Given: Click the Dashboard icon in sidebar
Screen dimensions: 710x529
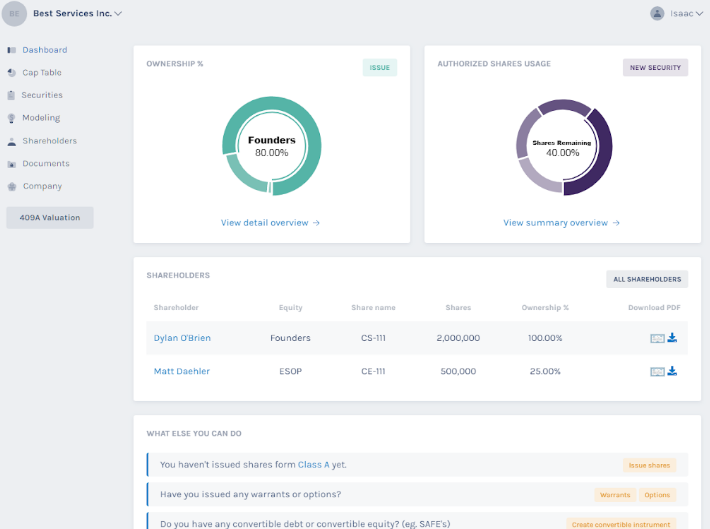Looking at the screenshot, I should coord(12,50).
